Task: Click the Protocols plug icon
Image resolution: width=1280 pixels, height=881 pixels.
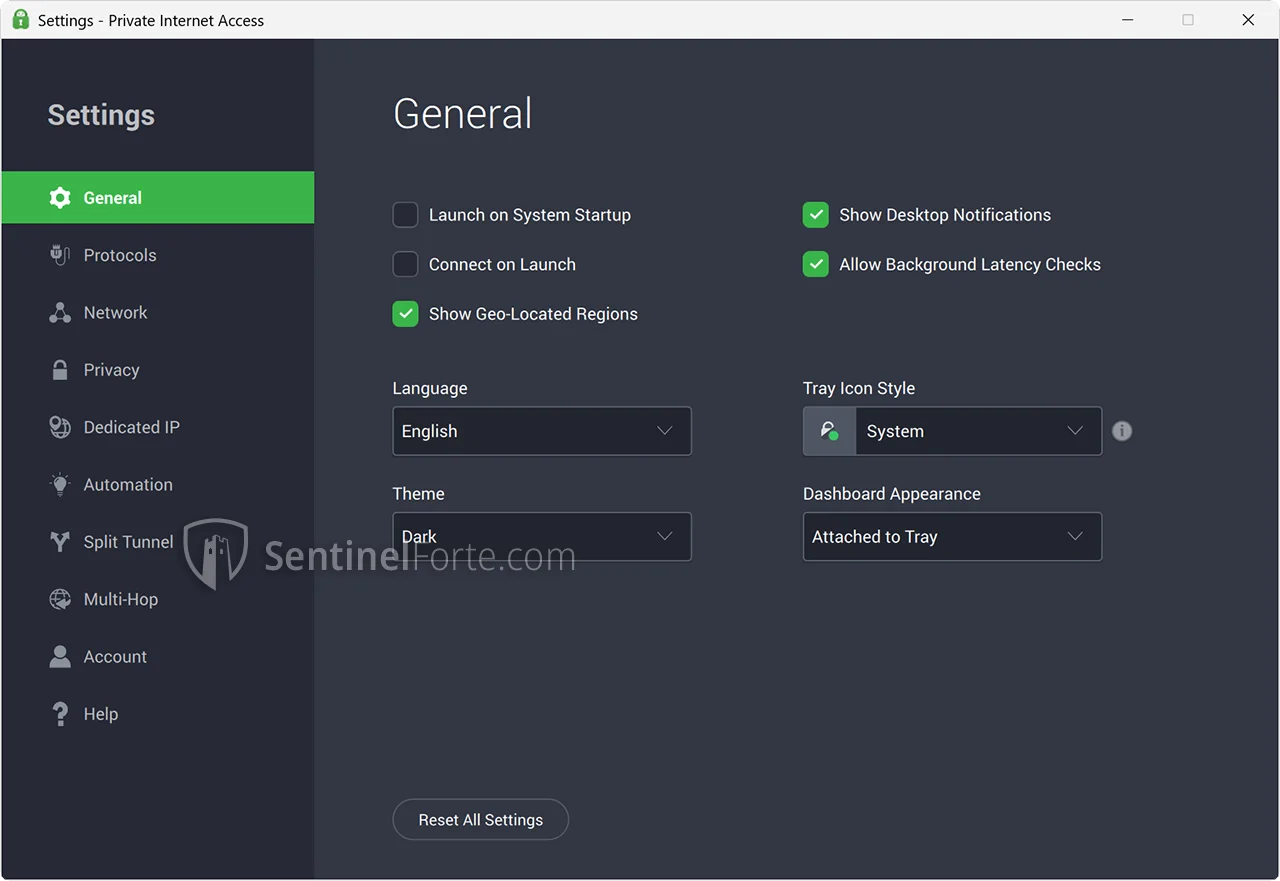Action: (60, 255)
